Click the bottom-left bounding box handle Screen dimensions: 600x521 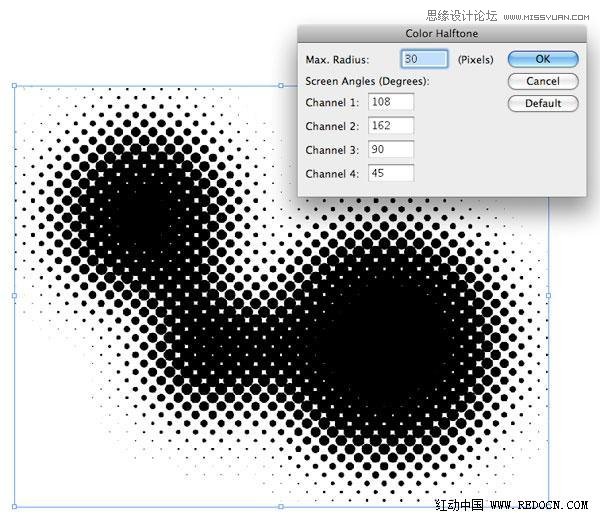click(x=14, y=506)
